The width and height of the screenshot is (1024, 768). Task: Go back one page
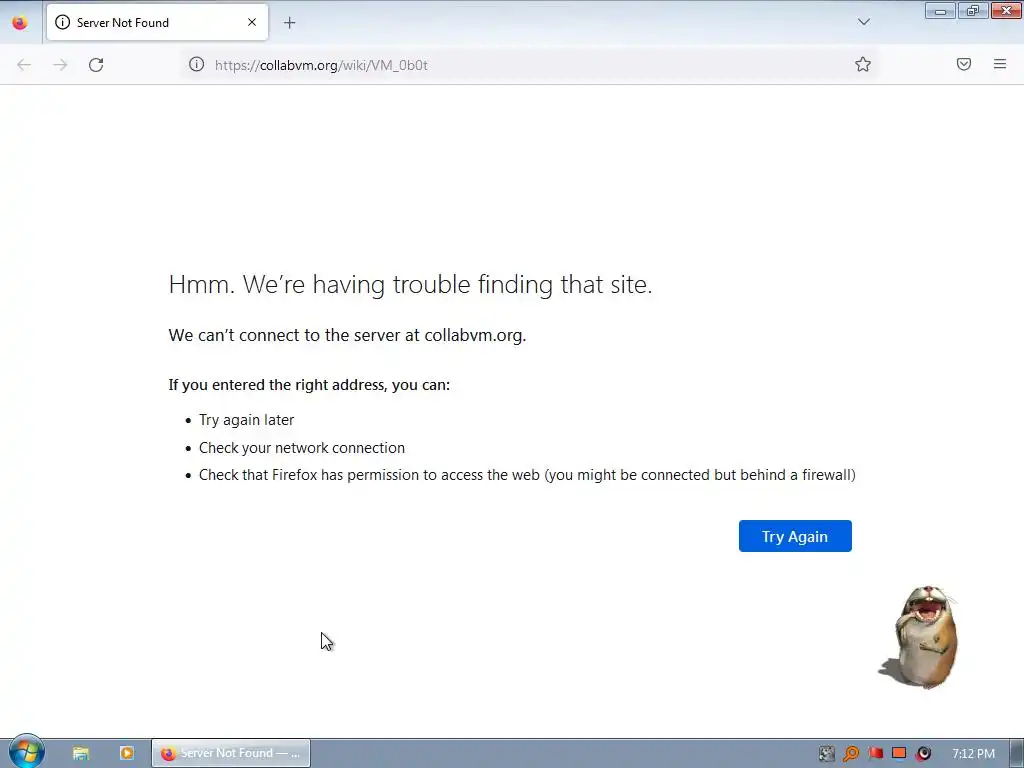click(24, 65)
